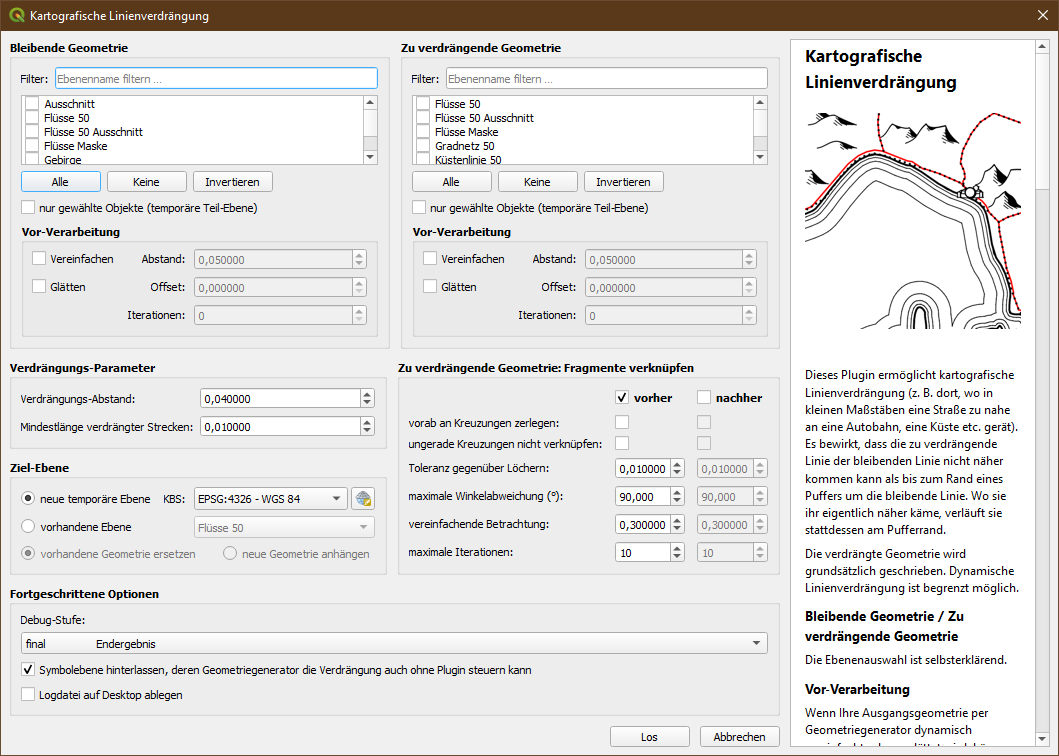Click Keine under Bleibende Geometrie
This screenshot has width=1059, height=756.
coord(147,182)
